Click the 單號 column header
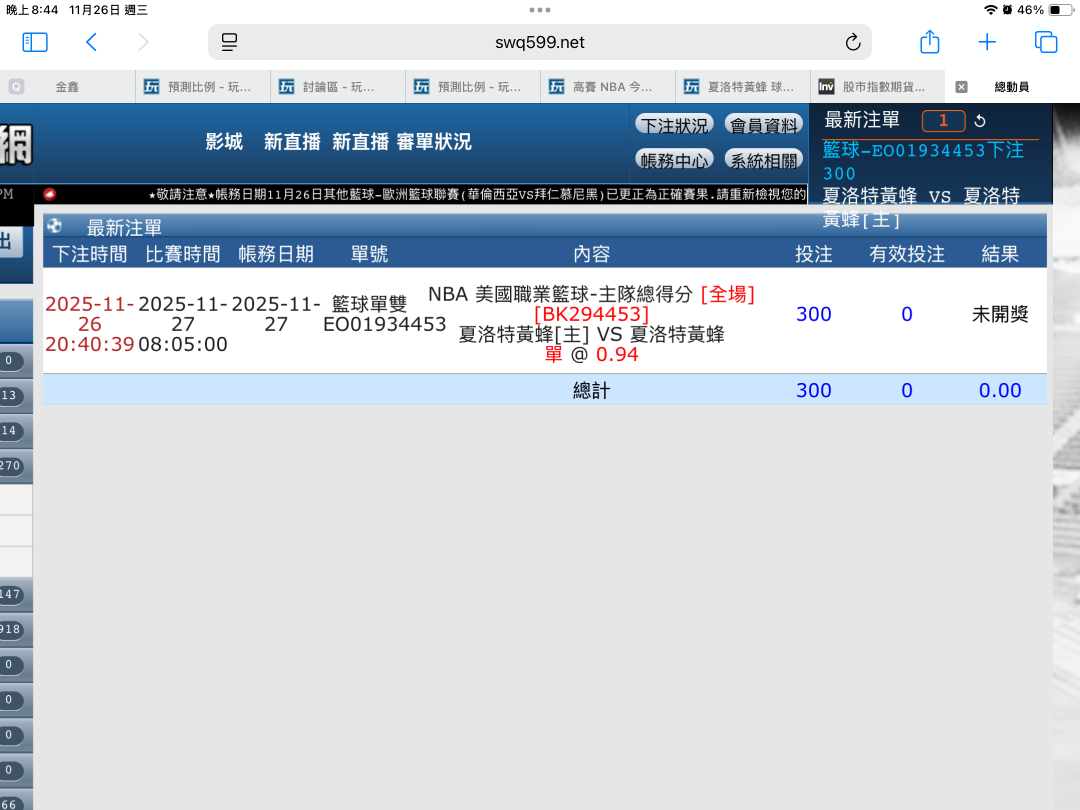Screen dimensions: 1080x810 pyautogui.click(x=369, y=254)
